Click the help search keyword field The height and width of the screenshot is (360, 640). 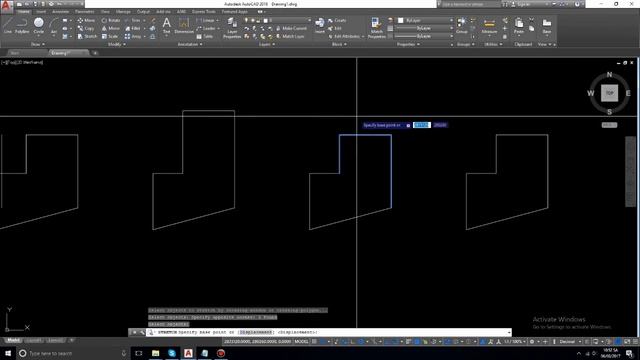[471, 4]
